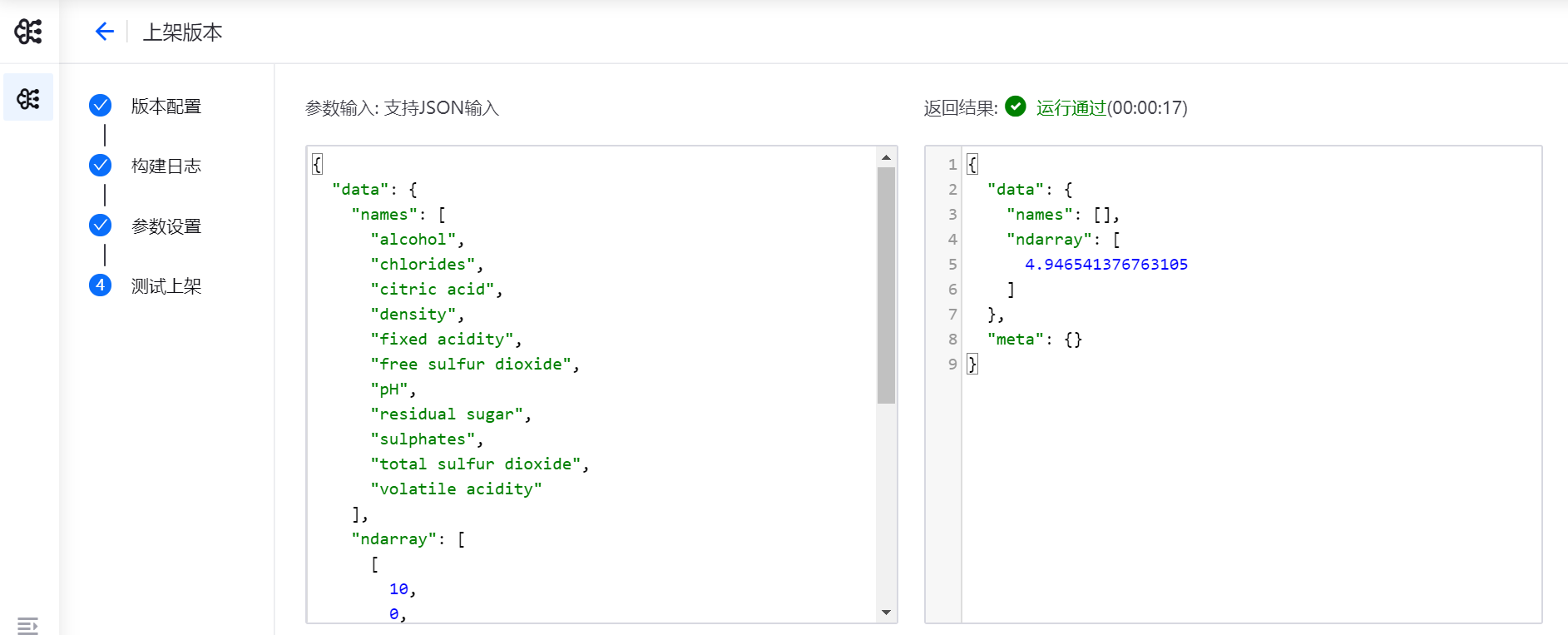Click in the JSON input editor first line
Screen dimensions: 1568x635
pos(592,164)
